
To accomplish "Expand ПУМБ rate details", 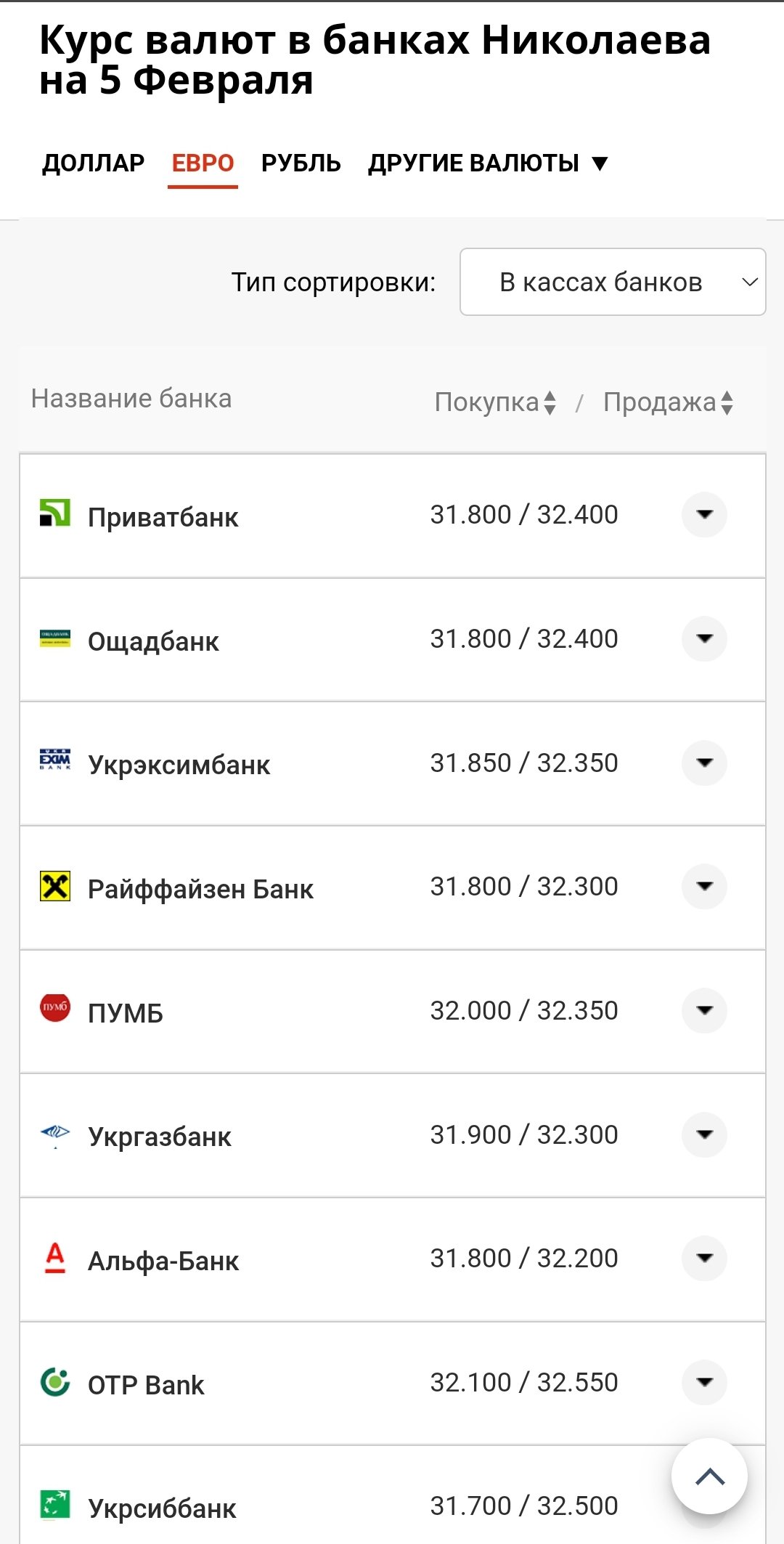I will (x=704, y=1010).
